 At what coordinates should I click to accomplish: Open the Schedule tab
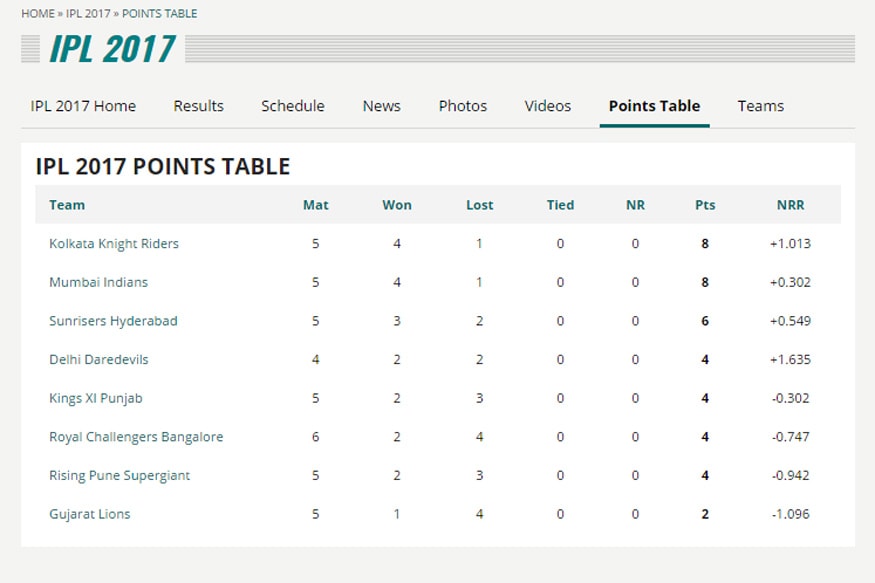(x=292, y=106)
